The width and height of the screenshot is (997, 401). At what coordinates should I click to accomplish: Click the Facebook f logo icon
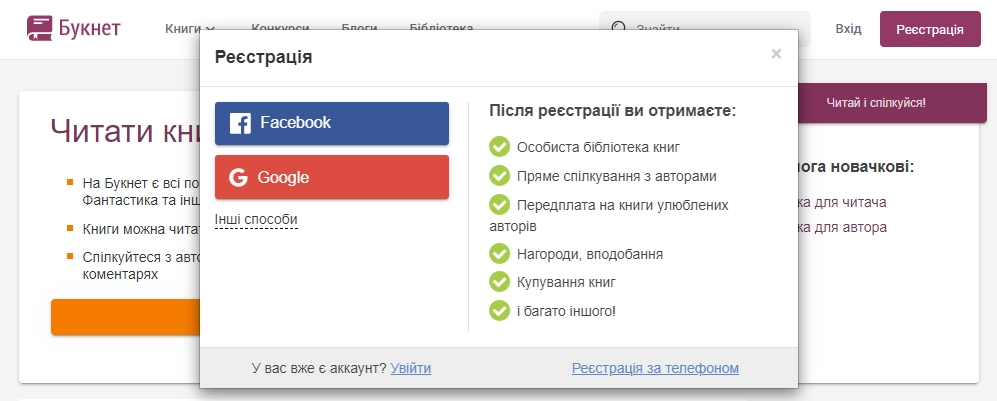click(240, 123)
